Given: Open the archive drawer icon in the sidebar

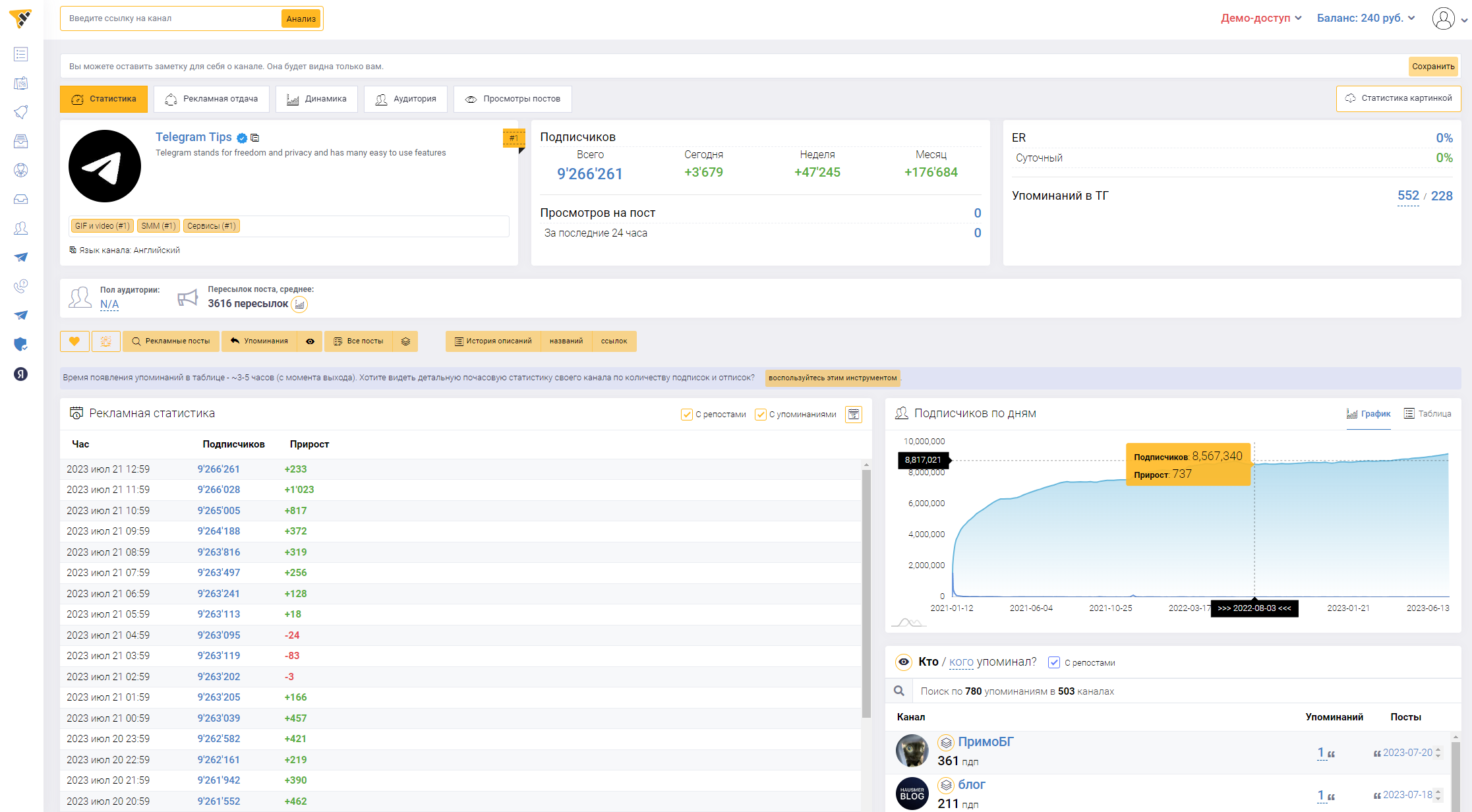Looking at the screenshot, I should (x=21, y=141).
